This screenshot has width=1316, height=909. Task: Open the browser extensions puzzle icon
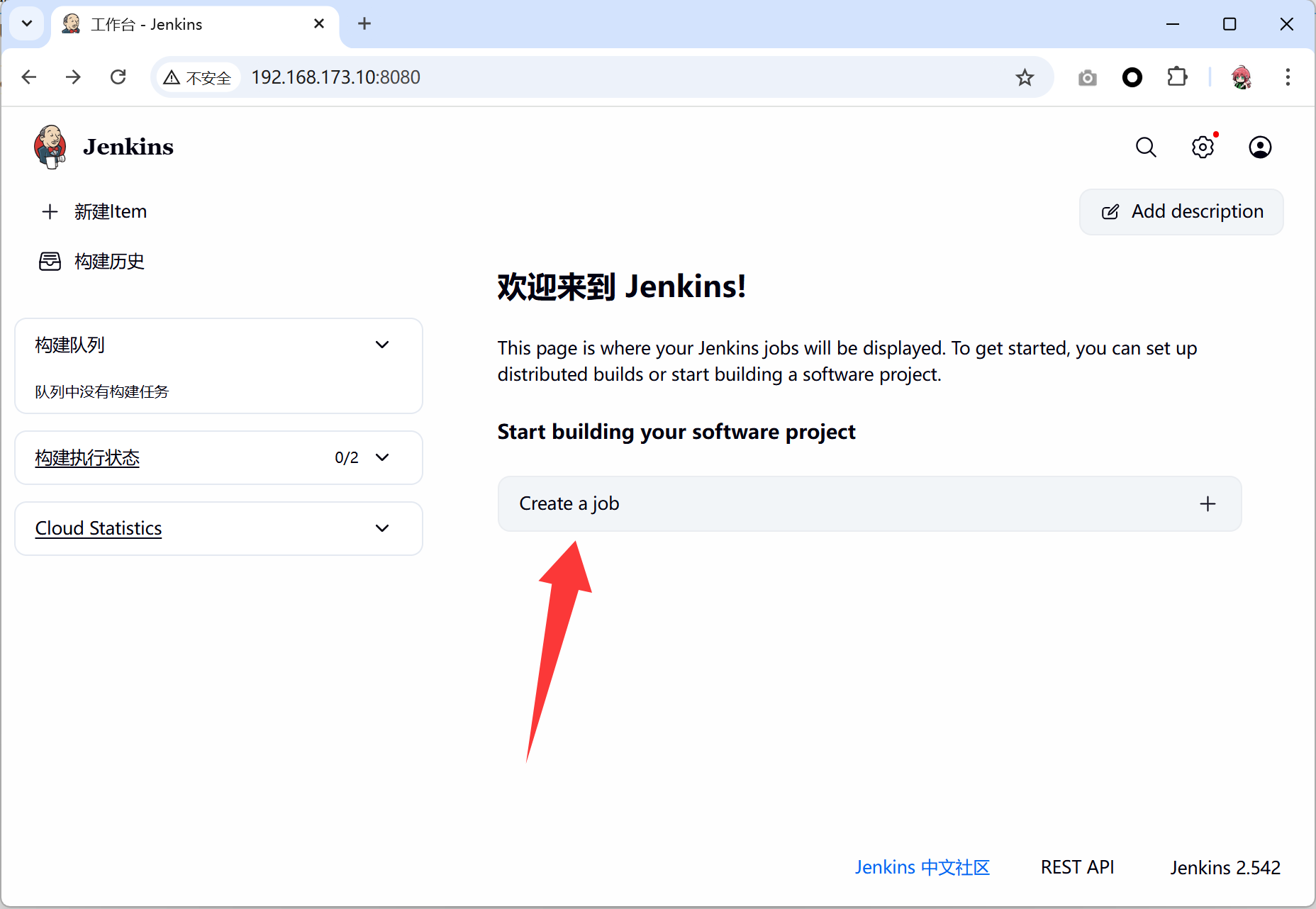(1177, 77)
